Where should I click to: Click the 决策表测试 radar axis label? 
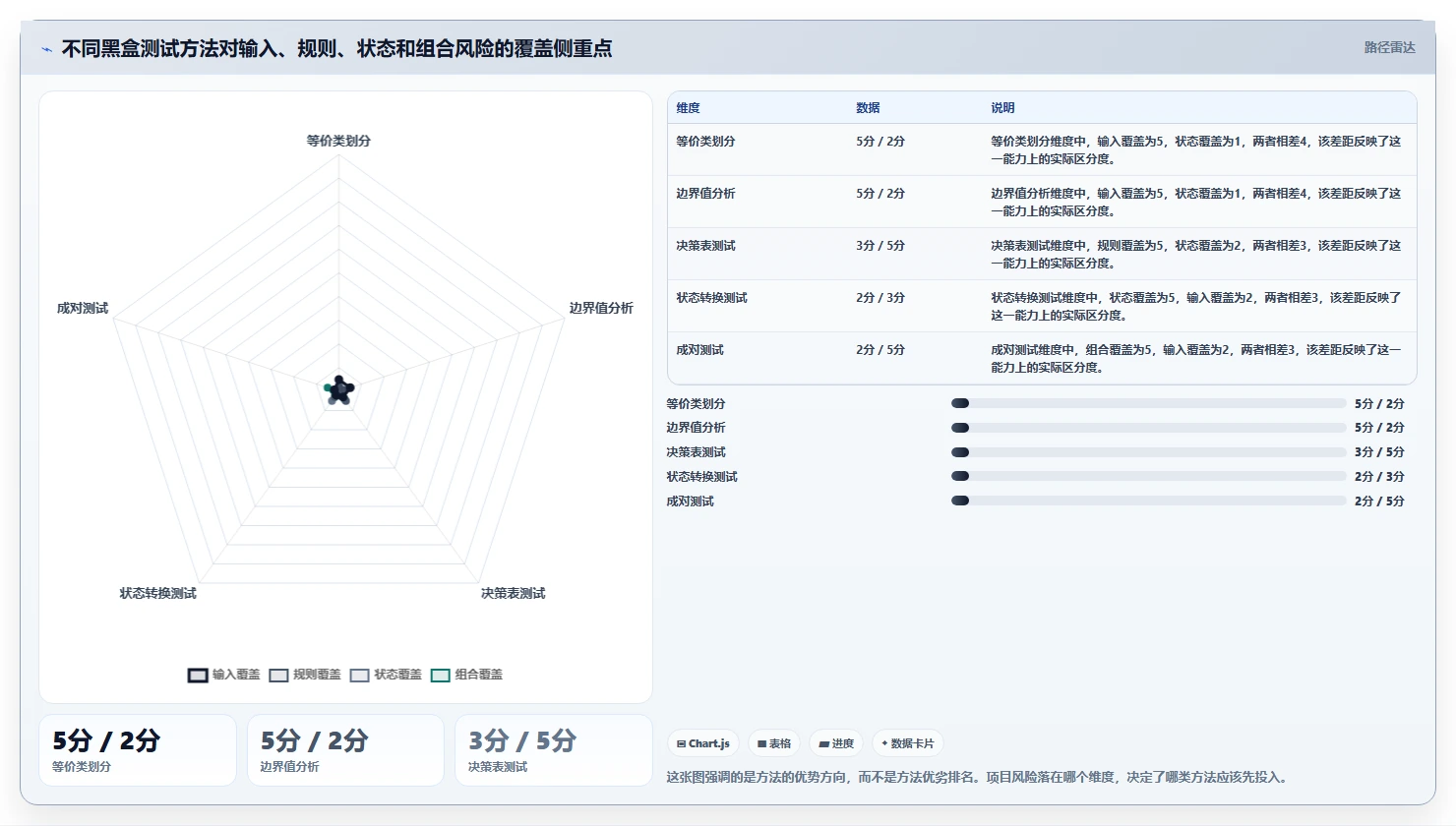(513, 593)
